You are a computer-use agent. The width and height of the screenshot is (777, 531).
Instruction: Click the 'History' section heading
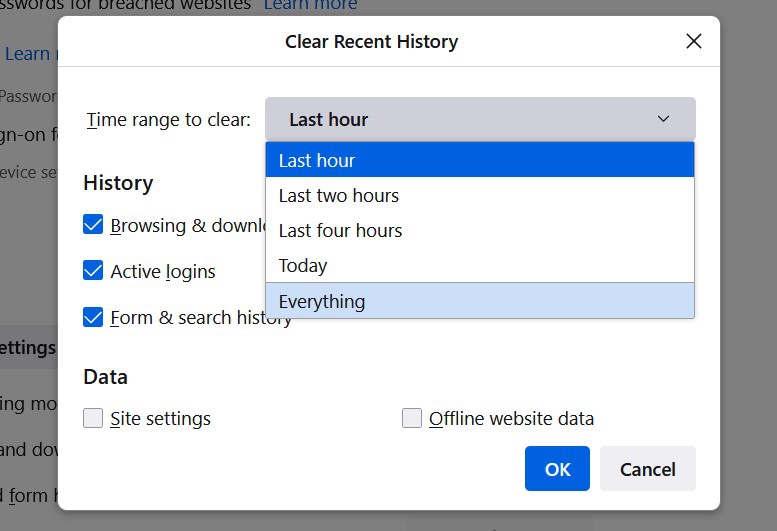(x=118, y=183)
